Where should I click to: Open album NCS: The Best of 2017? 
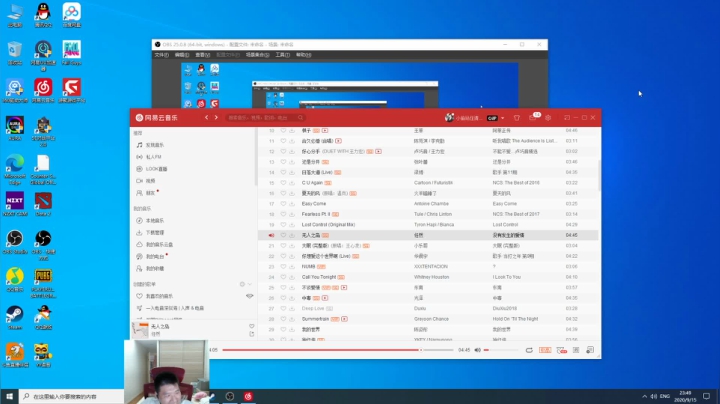(516, 214)
